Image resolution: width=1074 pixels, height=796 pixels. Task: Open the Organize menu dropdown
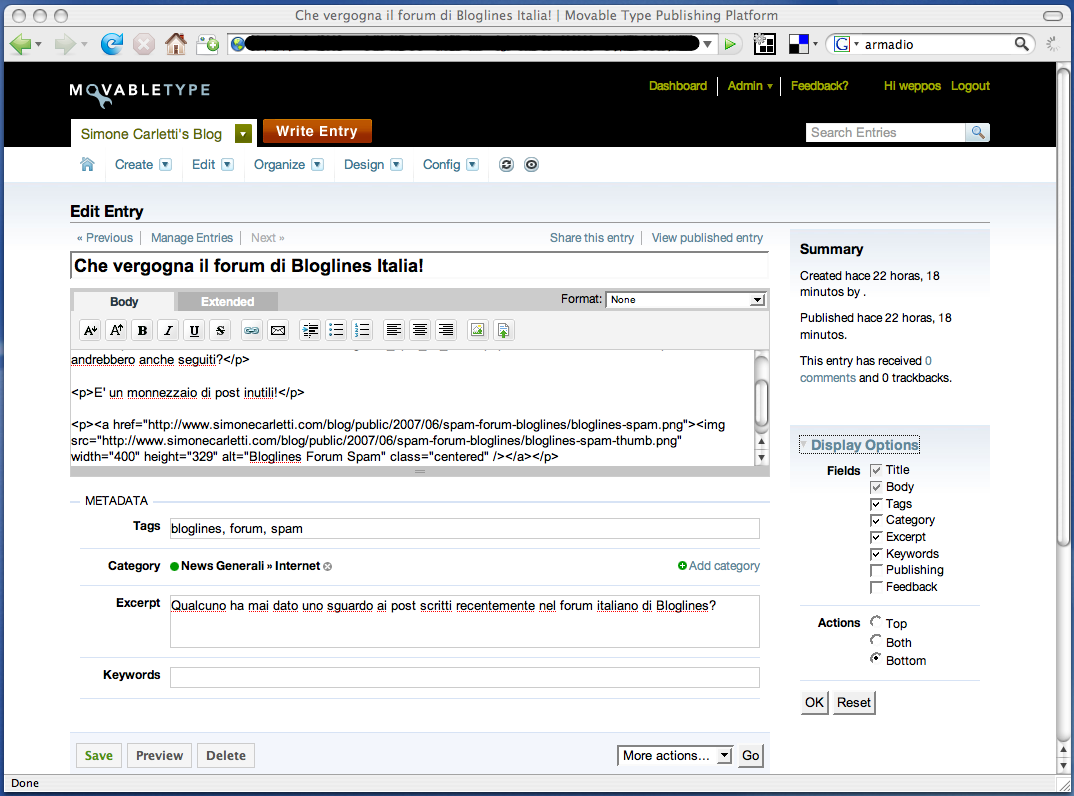pos(317,164)
